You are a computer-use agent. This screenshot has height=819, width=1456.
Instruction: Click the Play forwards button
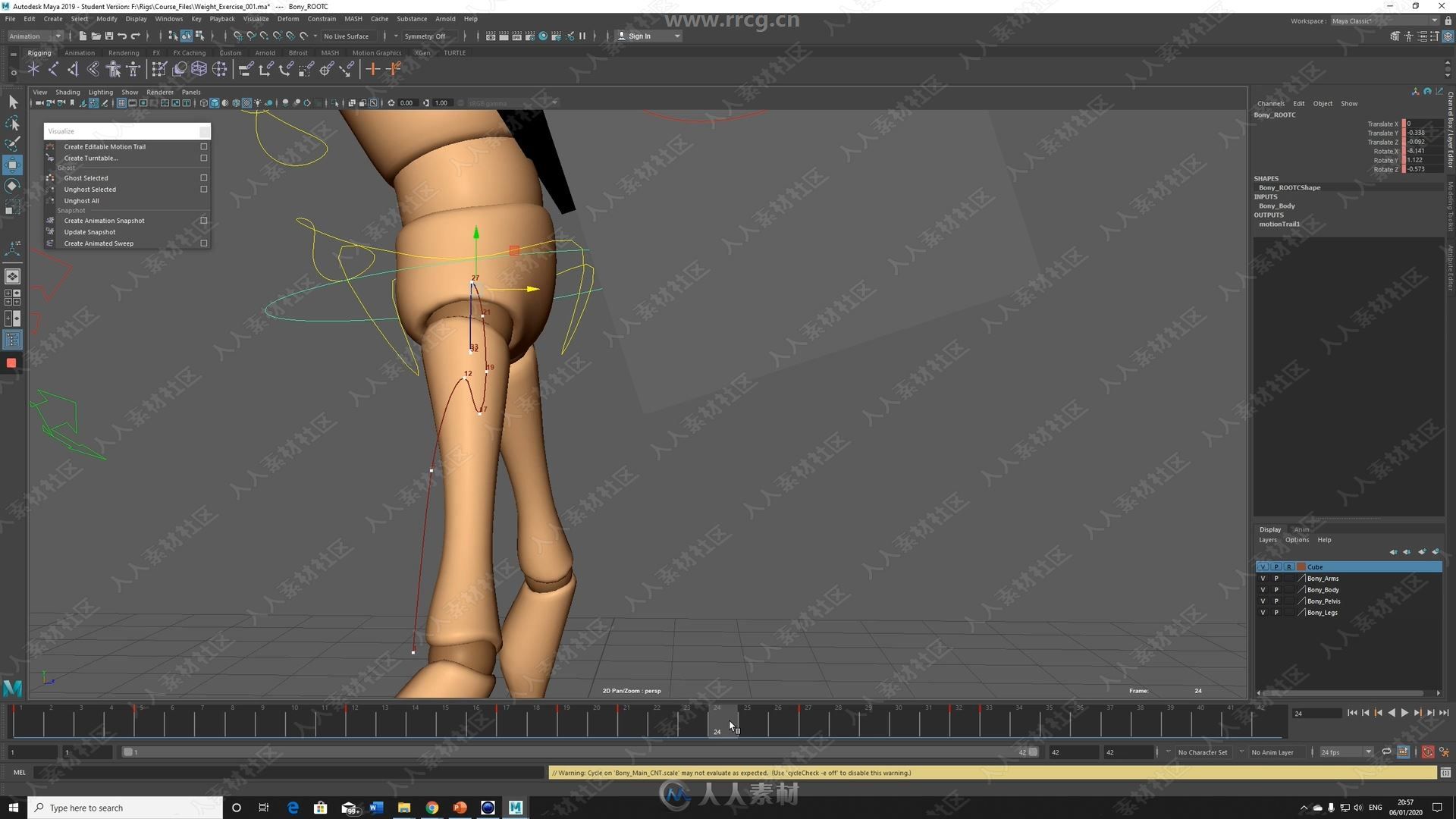click(x=1404, y=713)
